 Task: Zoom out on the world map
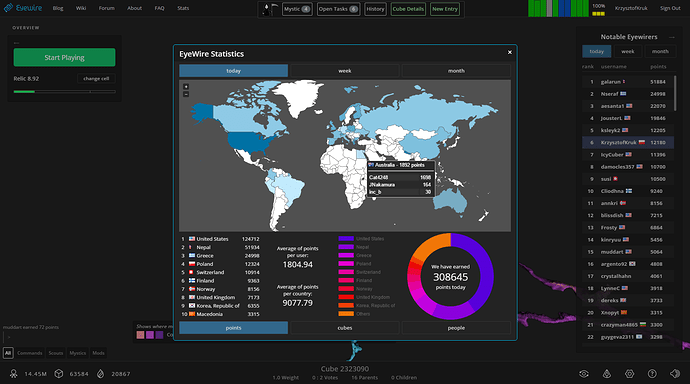pyautogui.click(x=186, y=94)
